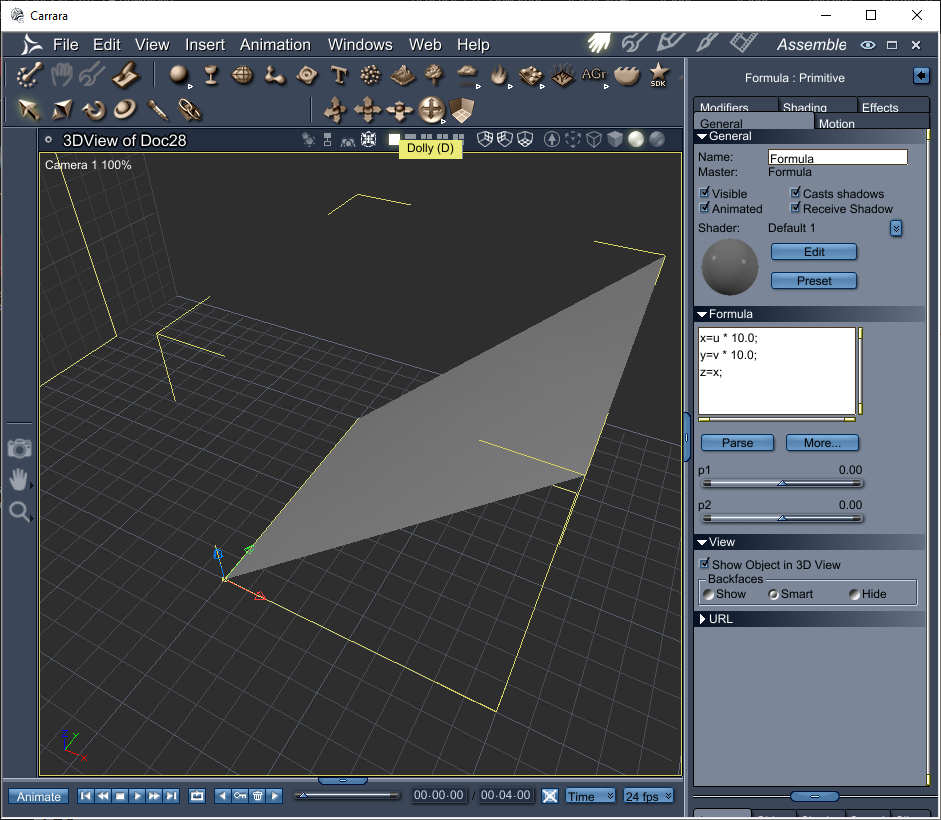Open the Render room film icon
The width and height of the screenshot is (941, 820).
point(743,43)
